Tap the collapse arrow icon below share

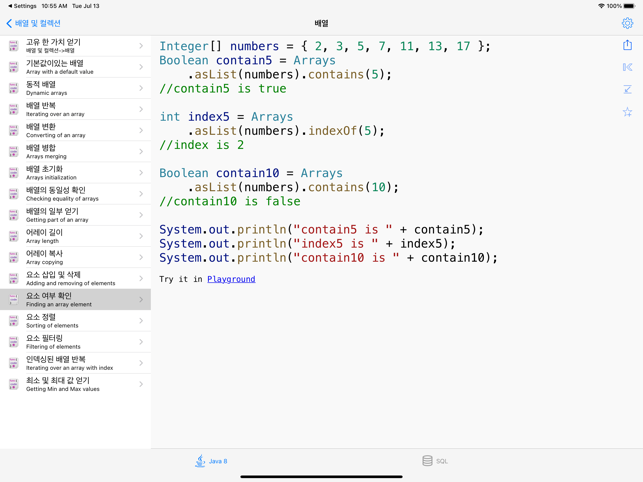(x=627, y=89)
